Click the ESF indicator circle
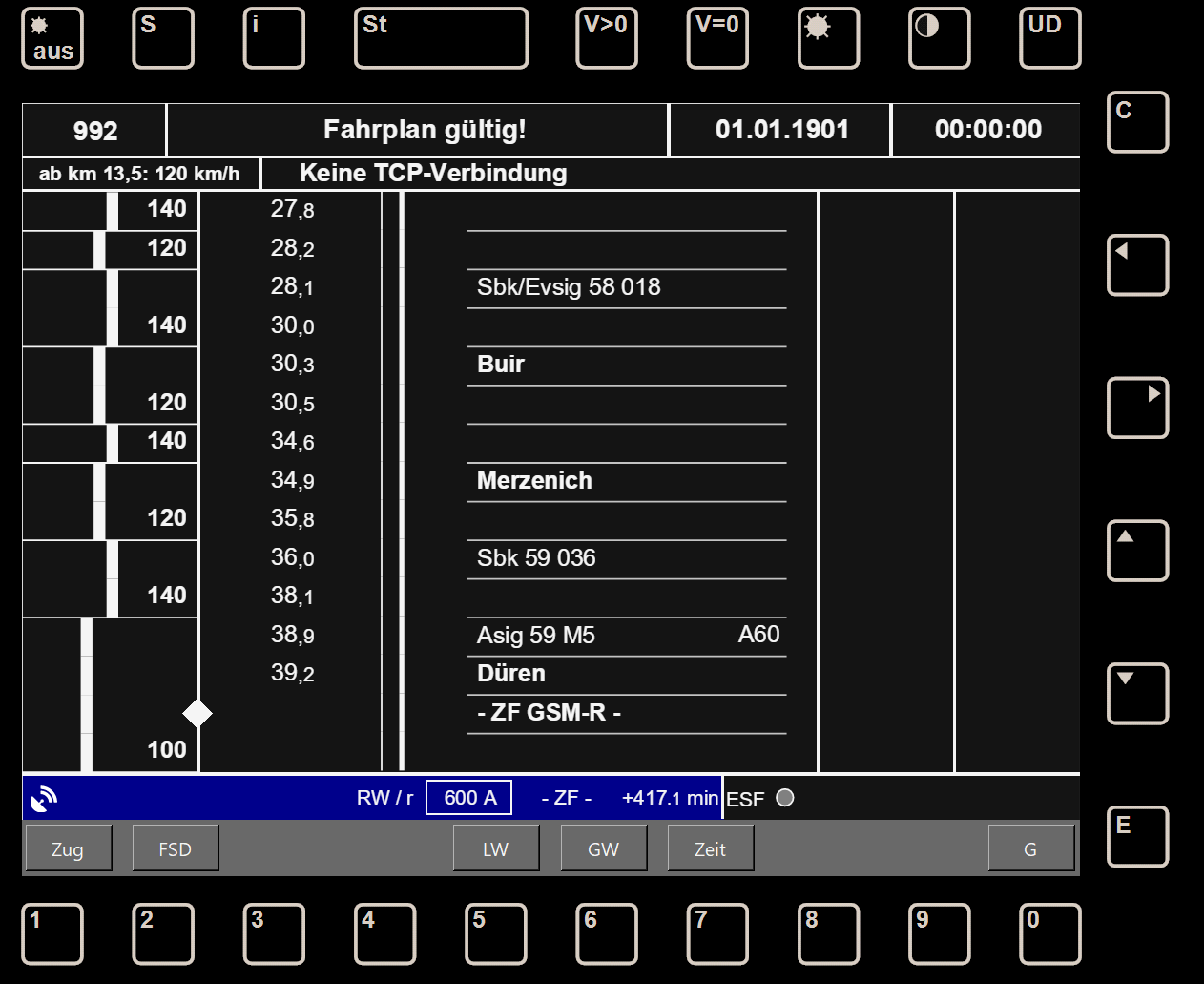1204x984 pixels. tap(785, 798)
